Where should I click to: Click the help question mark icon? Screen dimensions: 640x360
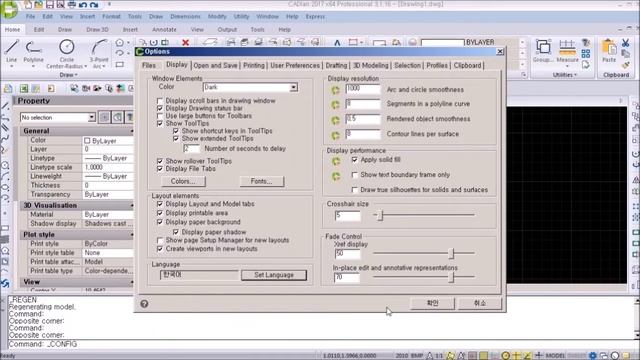click(144, 304)
